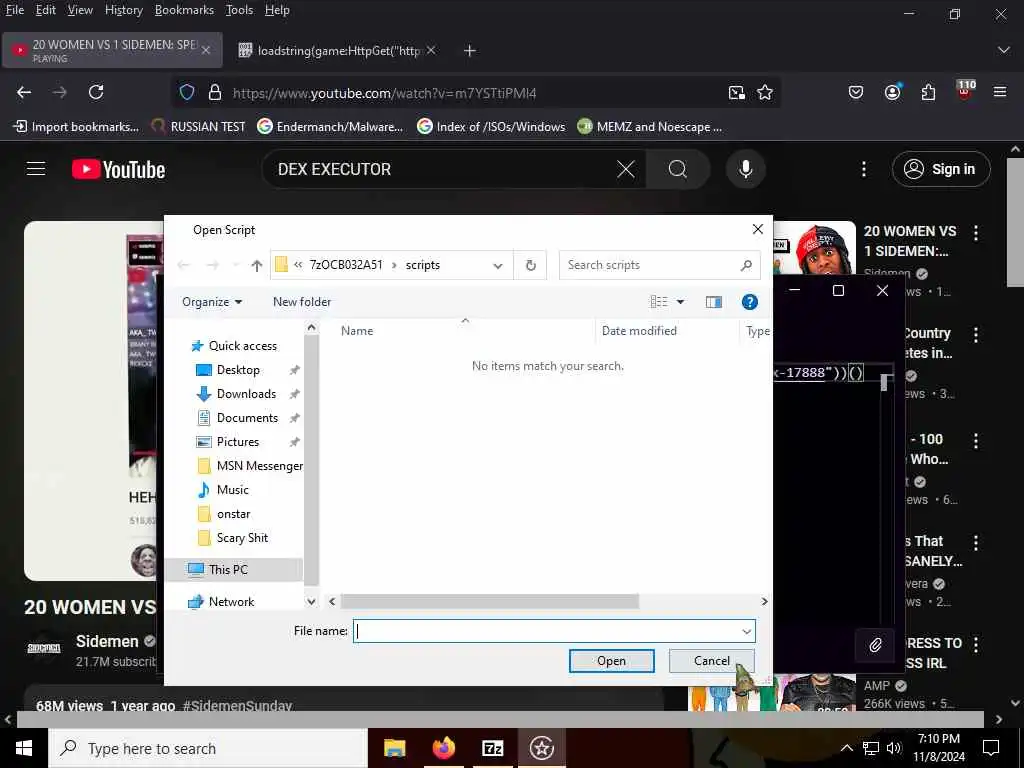Open a new tab with plus button
1024x768 pixels.
470,50
